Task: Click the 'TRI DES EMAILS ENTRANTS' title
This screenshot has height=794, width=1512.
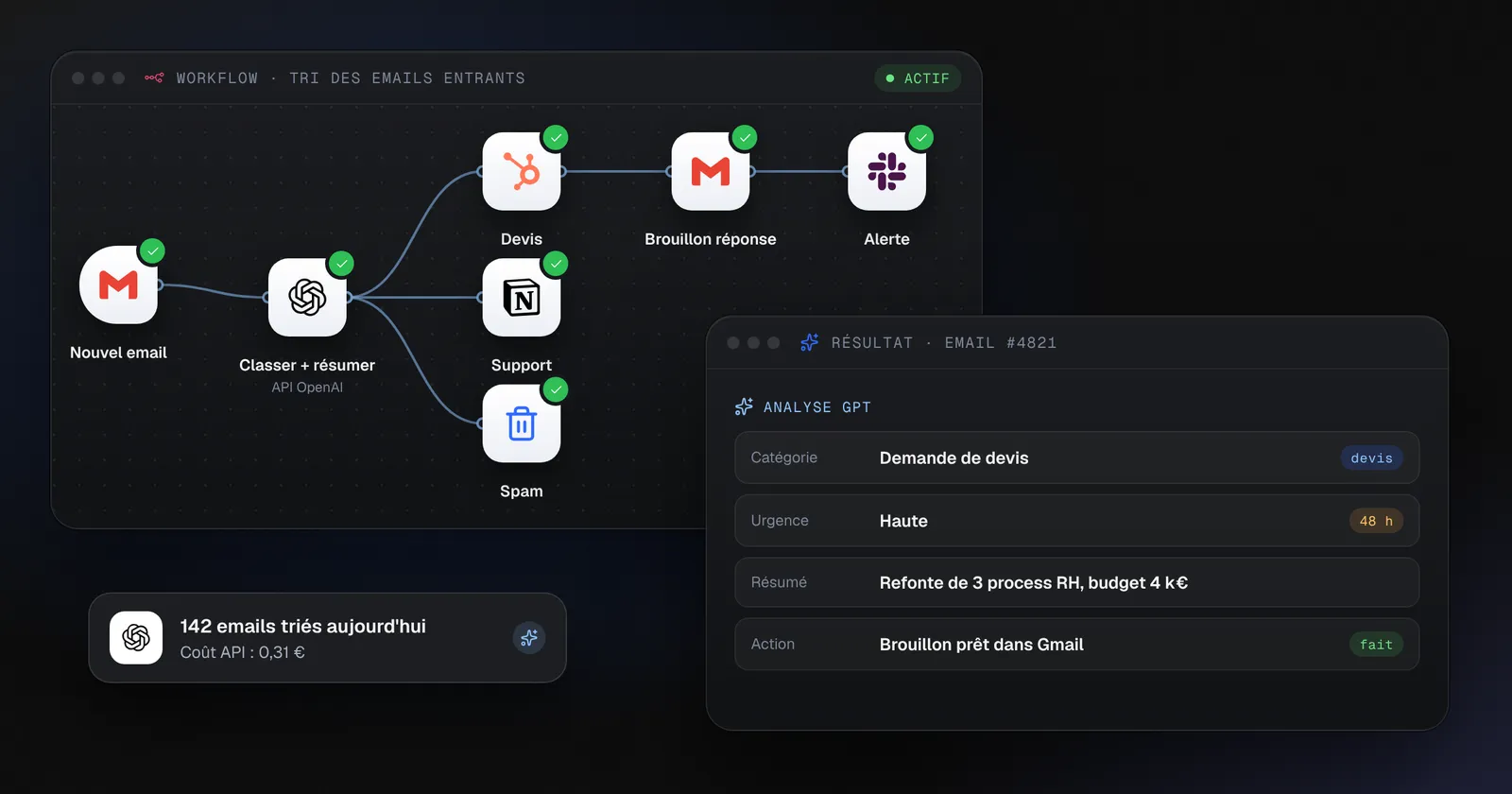Action: [407, 78]
